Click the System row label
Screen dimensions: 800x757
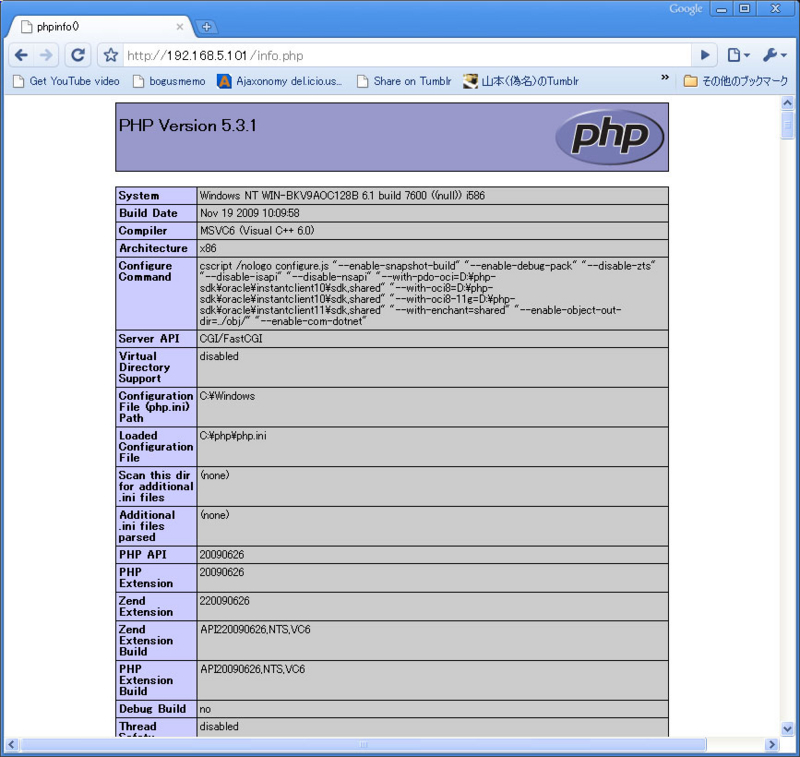tap(139, 195)
